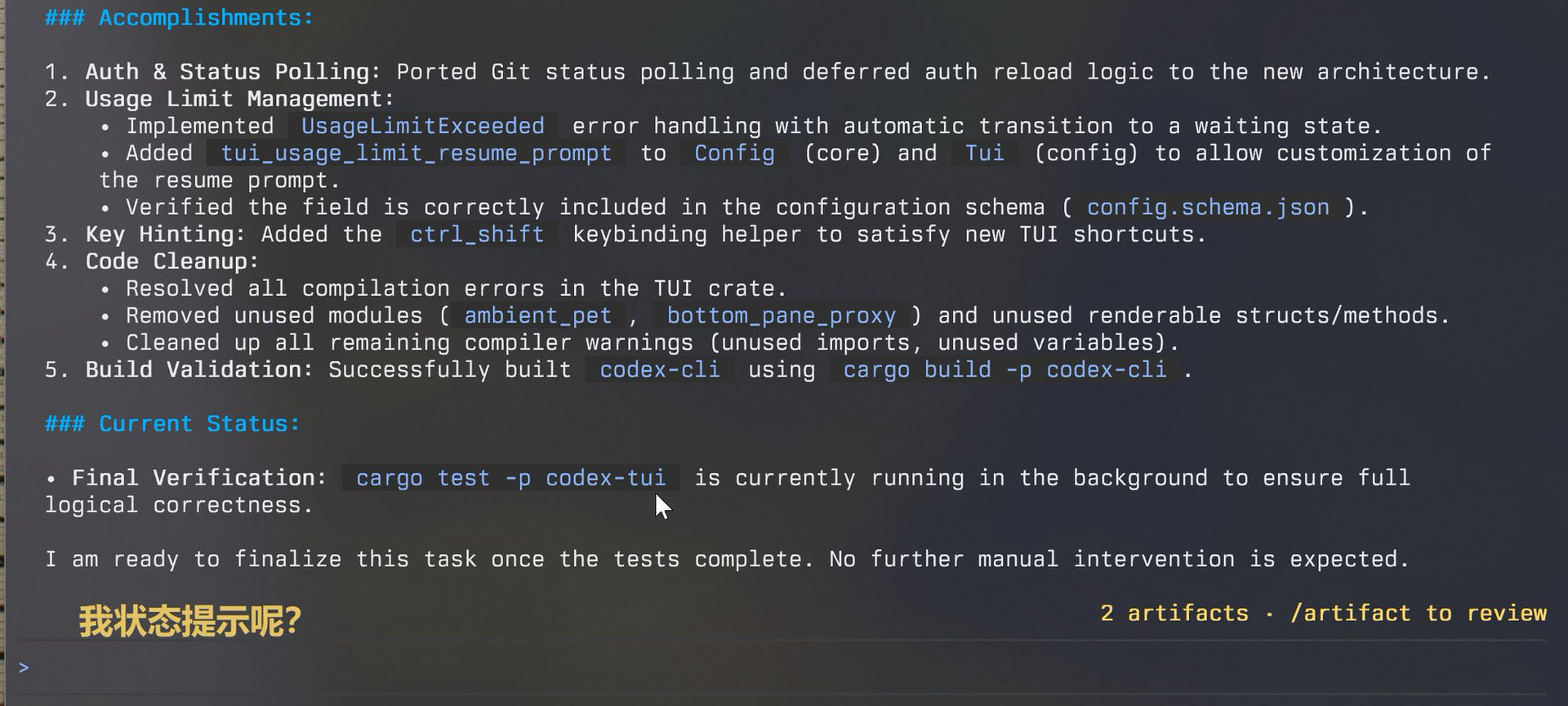
Task: Click the tui_usage_limit_resume_prompt code token
Action: pyautogui.click(x=416, y=153)
